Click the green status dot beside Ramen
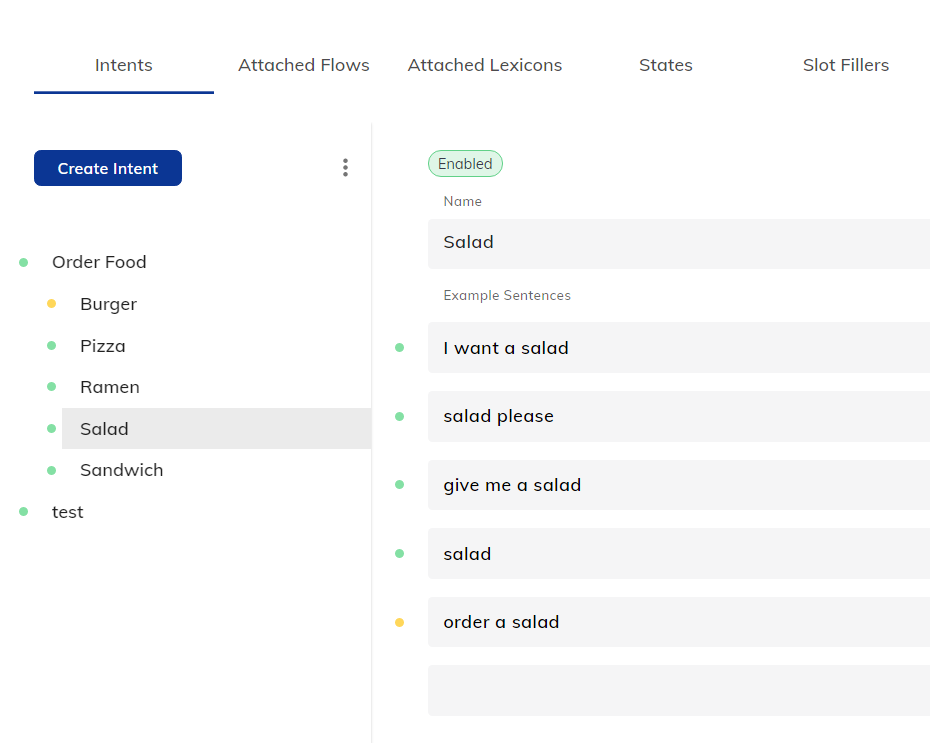This screenshot has width=930, height=743. coord(52,387)
